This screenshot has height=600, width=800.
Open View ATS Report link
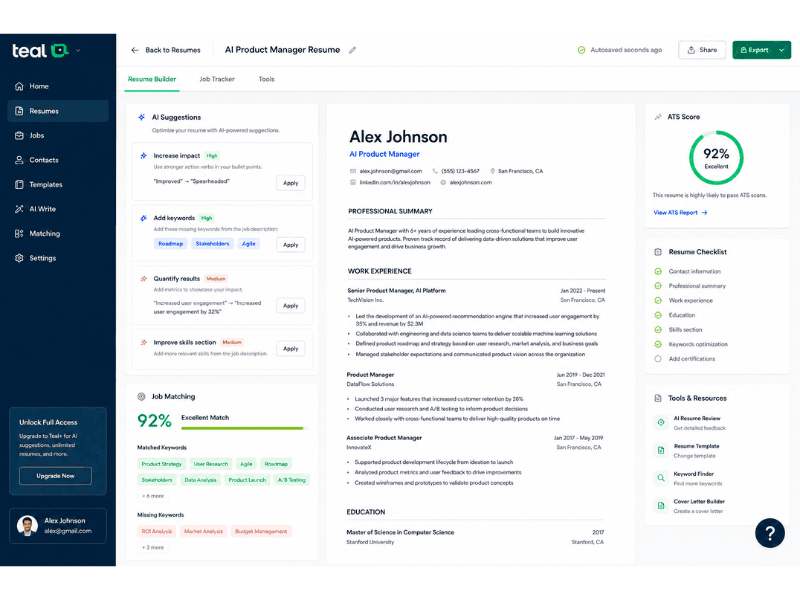pyautogui.click(x=680, y=212)
